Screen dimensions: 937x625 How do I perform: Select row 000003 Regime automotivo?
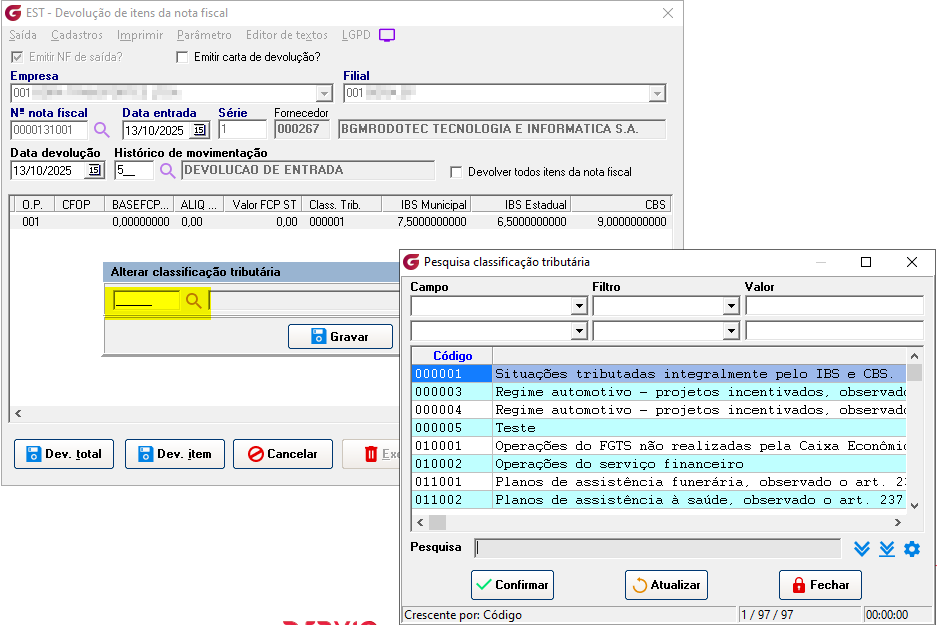pos(659,392)
